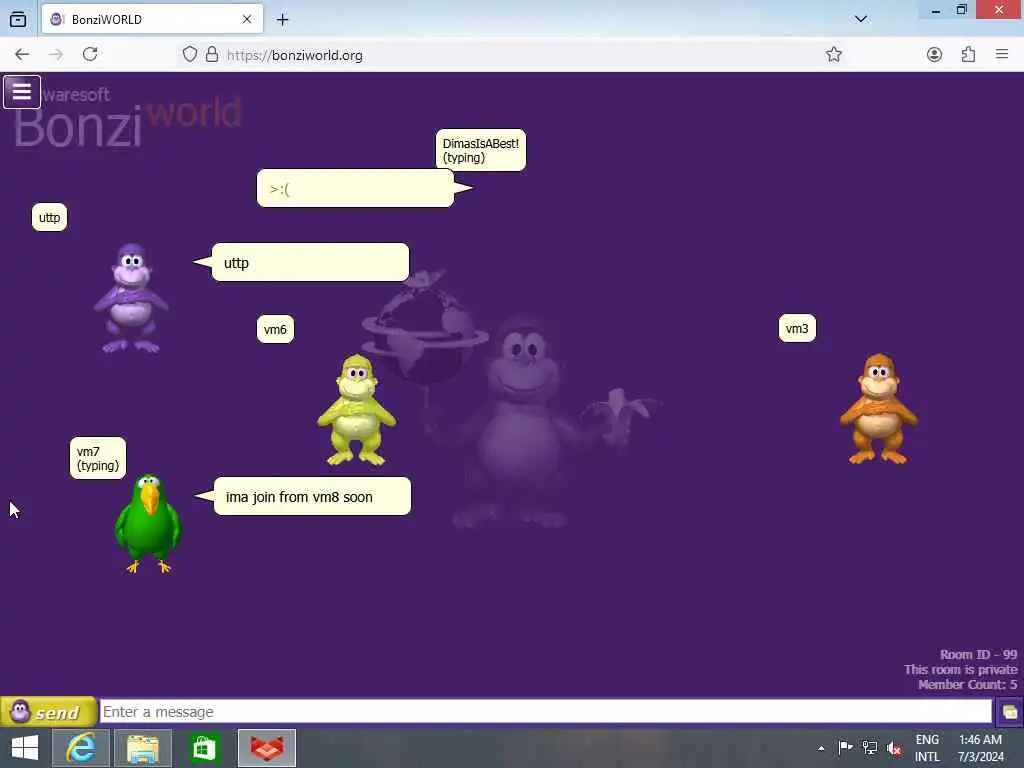Select the active browser taskbar icon

[266, 748]
